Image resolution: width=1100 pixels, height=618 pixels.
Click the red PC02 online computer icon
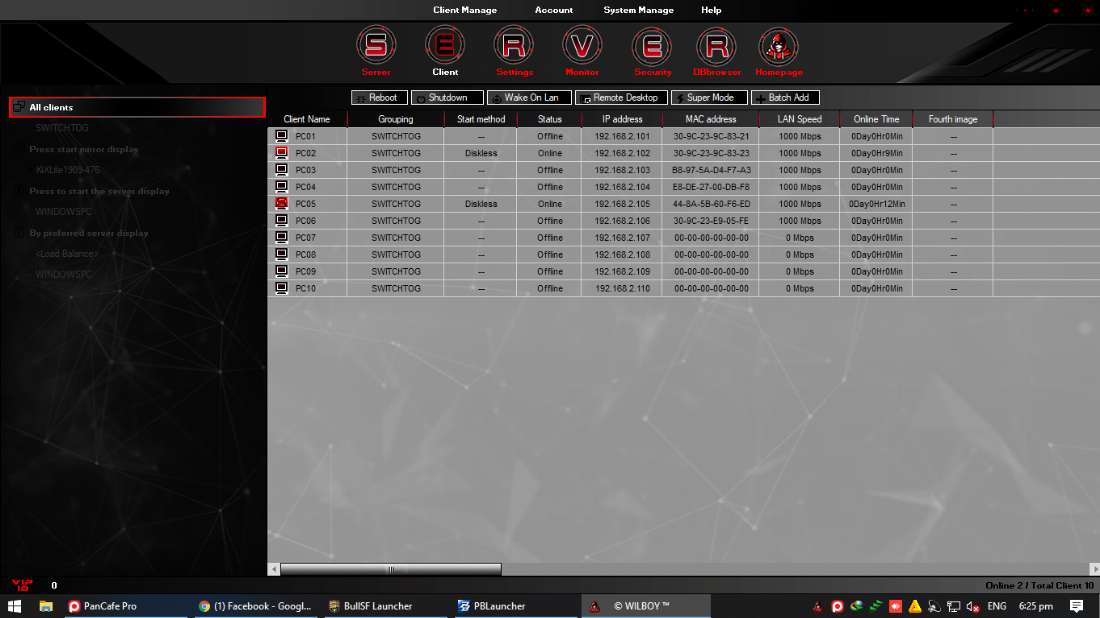281,152
